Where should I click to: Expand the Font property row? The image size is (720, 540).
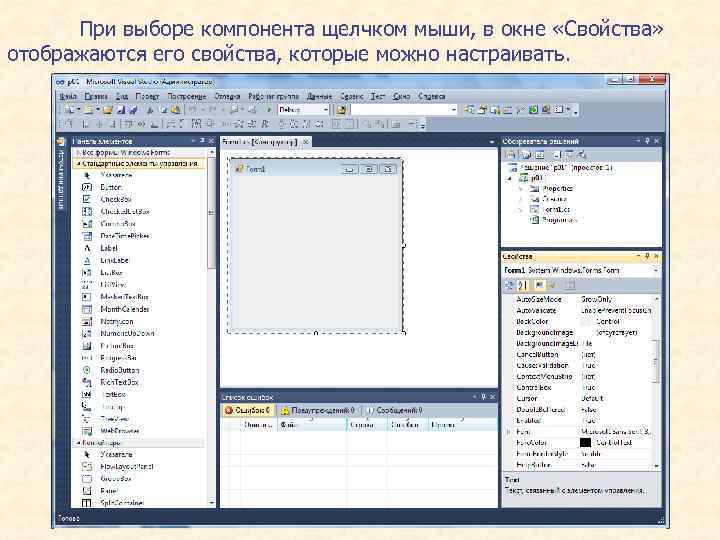tap(508, 432)
